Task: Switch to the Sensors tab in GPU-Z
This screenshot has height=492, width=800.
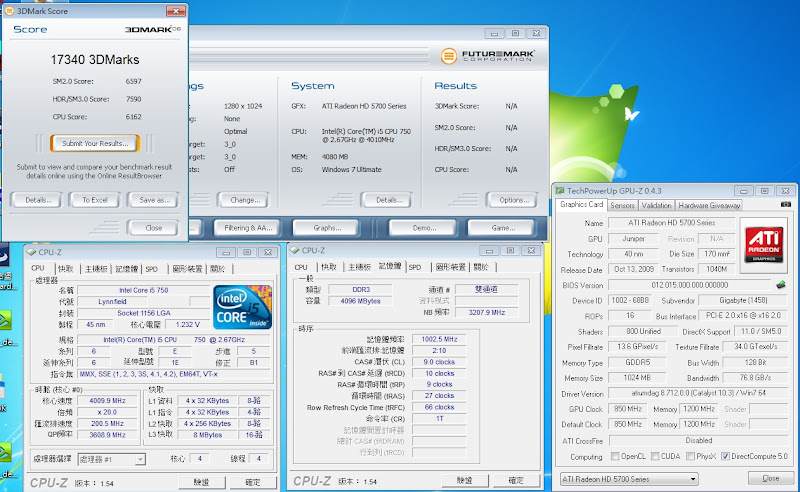Action: pyautogui.click(x=622, y=205)
